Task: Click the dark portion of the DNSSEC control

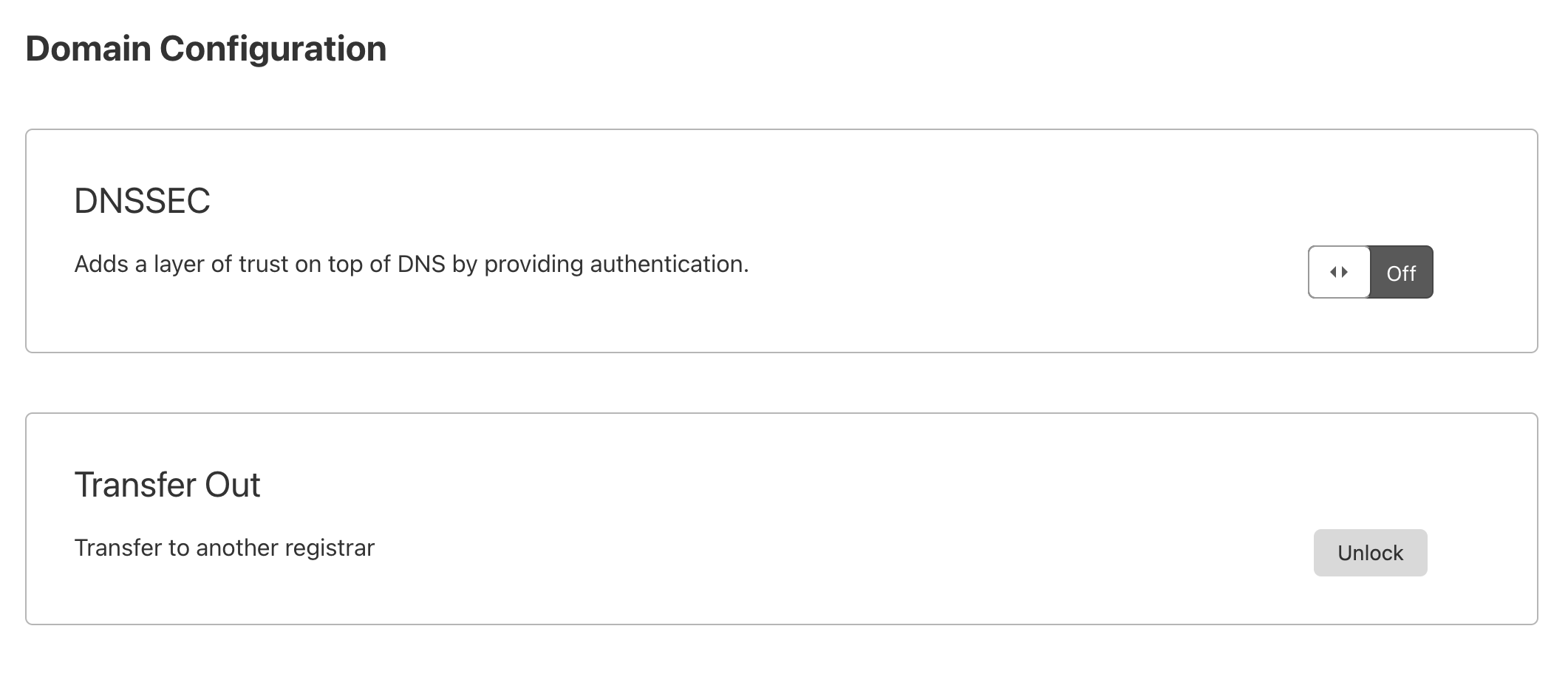Action: (x=1401, y=273)
